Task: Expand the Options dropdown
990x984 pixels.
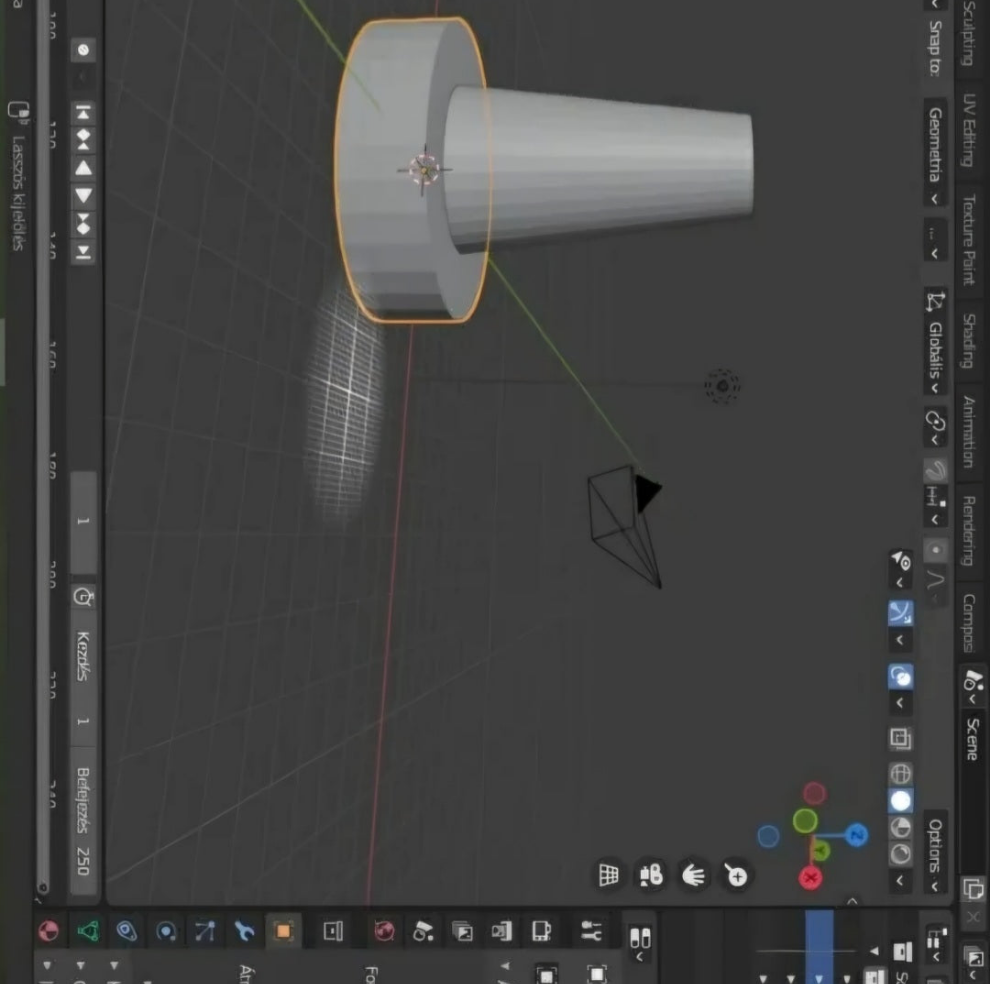Action: (x=935, y=853)
